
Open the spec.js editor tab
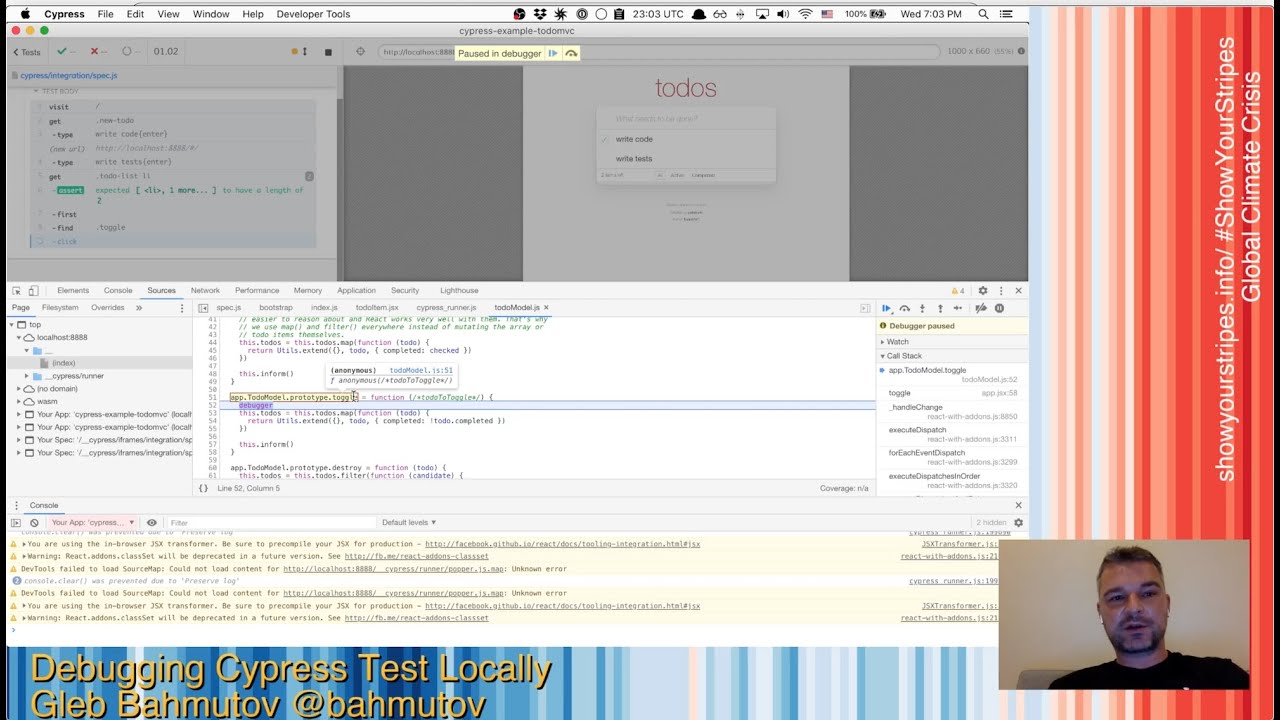(x=229, y=308)
